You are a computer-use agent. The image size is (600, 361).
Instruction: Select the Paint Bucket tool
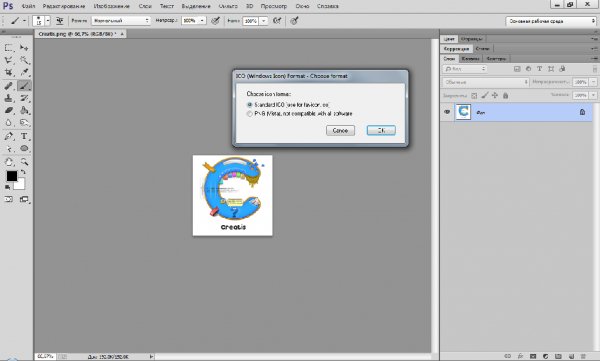click(24, 110)
